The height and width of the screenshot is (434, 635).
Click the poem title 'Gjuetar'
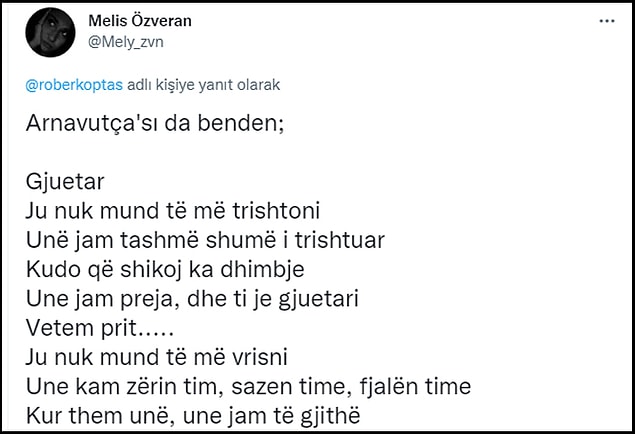click(x=65, y=182)
